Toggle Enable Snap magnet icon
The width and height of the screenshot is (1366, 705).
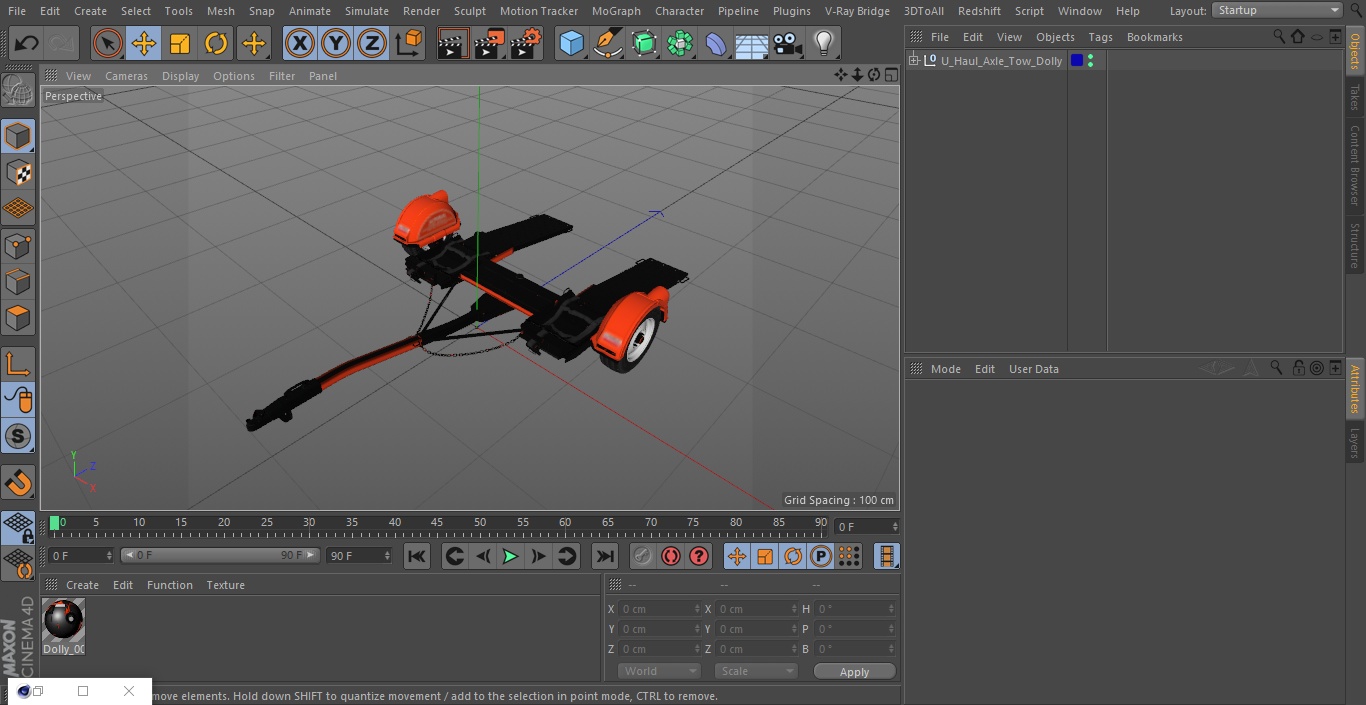18,483
